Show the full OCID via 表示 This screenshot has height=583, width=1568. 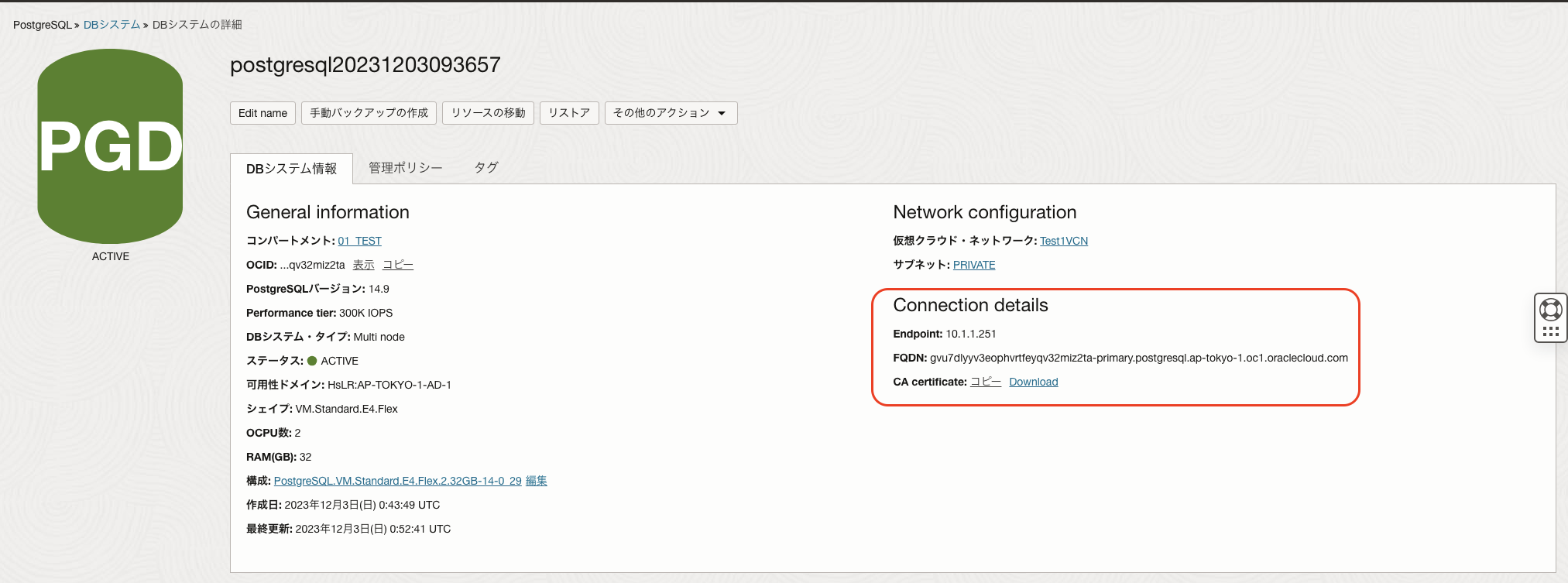[363, 265]
